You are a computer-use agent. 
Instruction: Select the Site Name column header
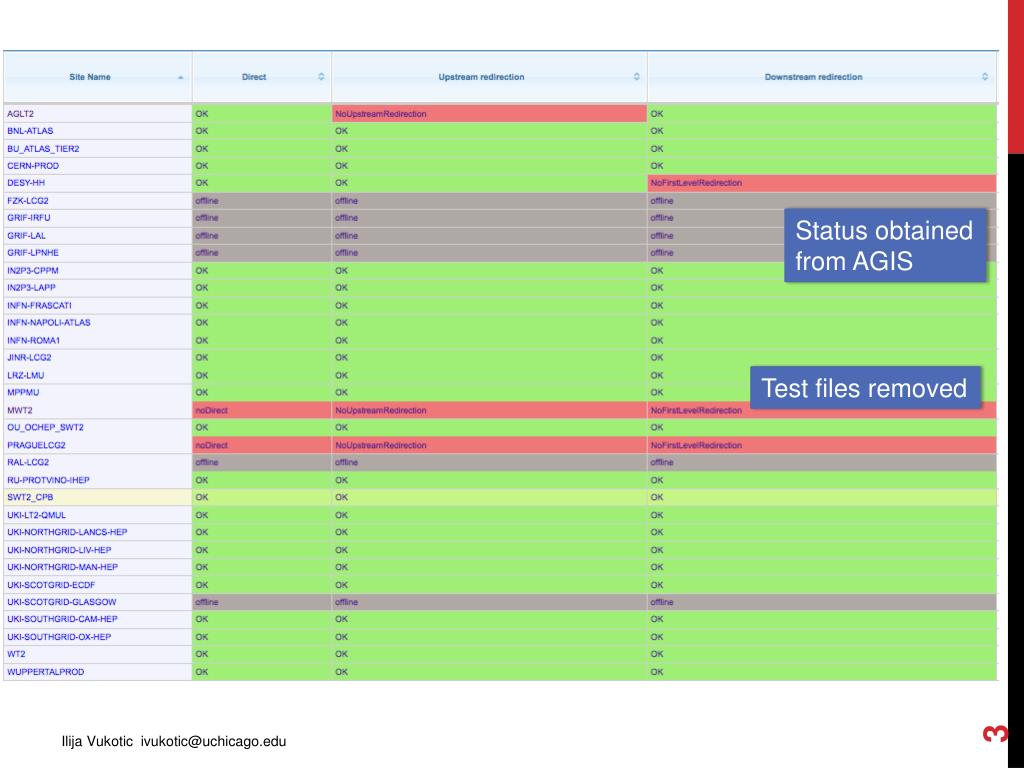pos(97,77)
